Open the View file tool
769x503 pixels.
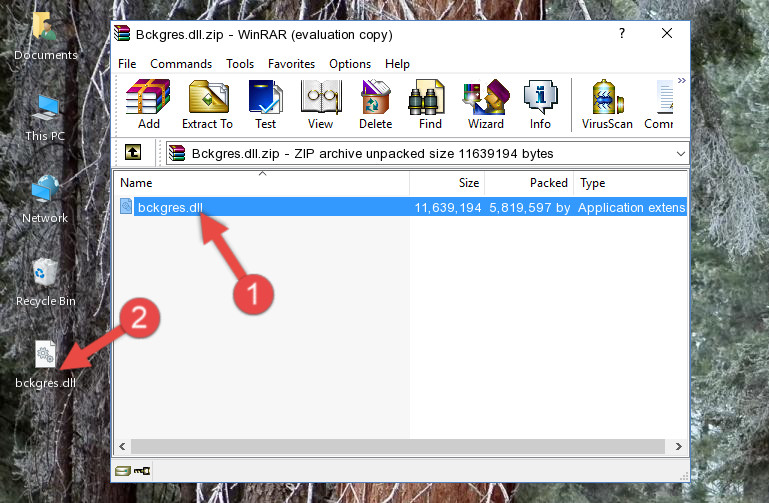[321, 104]
